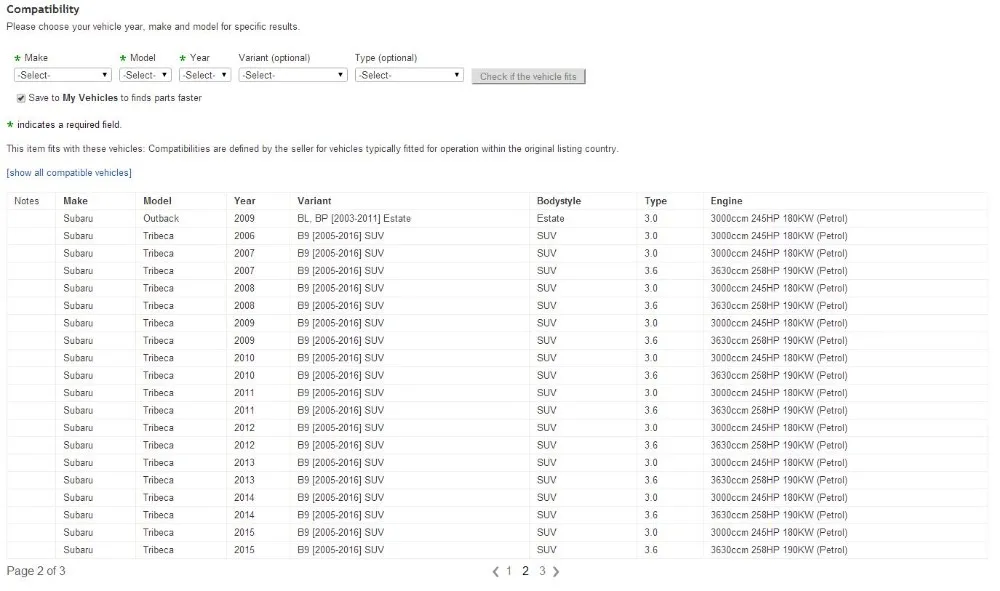1000x591 pixels.
Task: Click Page 2 of 3 label
Action: pyautogui.click(x=36, y=571)
